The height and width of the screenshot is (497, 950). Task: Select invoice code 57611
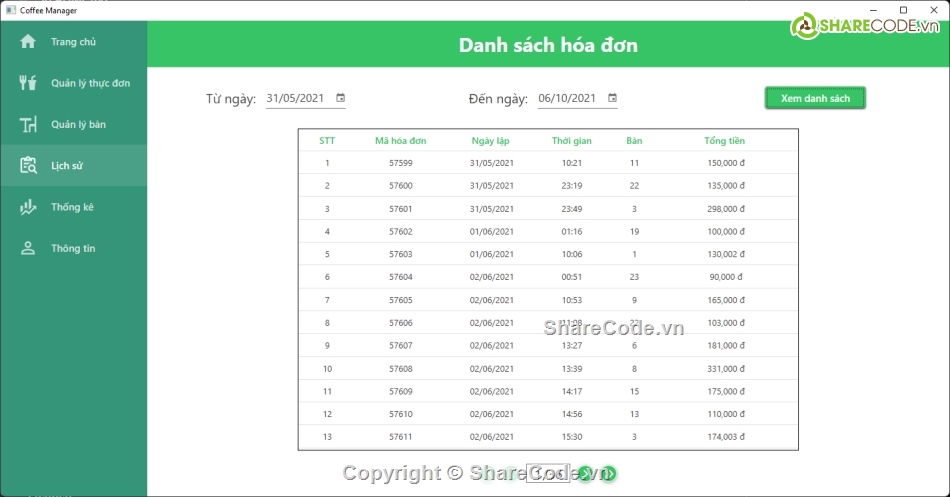[400, 436]
